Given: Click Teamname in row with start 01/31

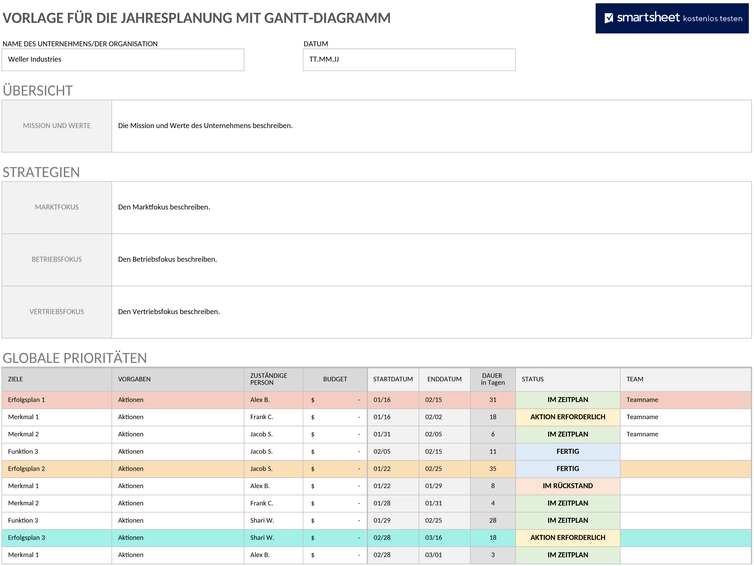Looking at the screenshot, I should tap(642, 435).
